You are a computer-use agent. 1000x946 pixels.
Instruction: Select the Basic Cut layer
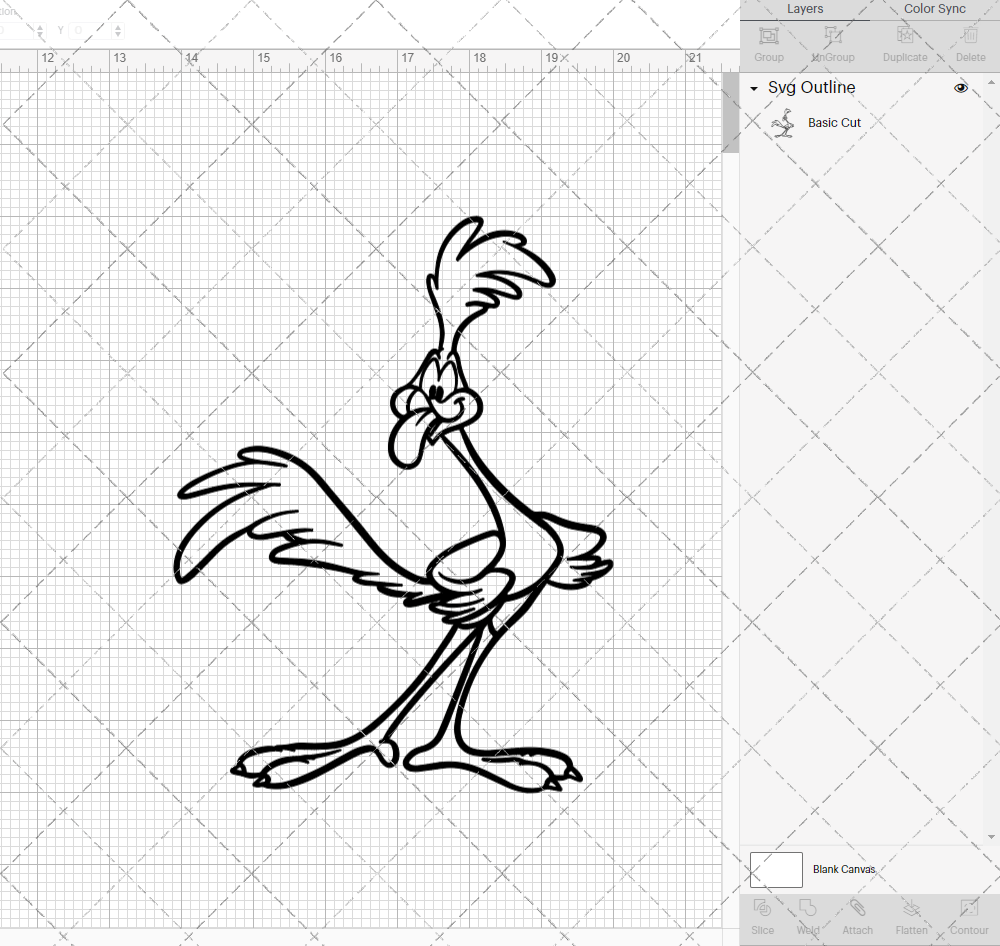[x=834, y=122]
